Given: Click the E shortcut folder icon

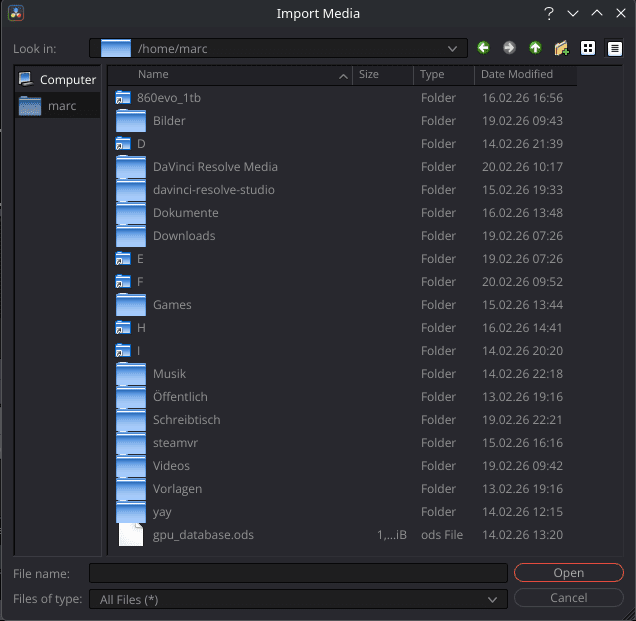Looking at the screenshot, I should pyautogui.click(x=123, y=259).
